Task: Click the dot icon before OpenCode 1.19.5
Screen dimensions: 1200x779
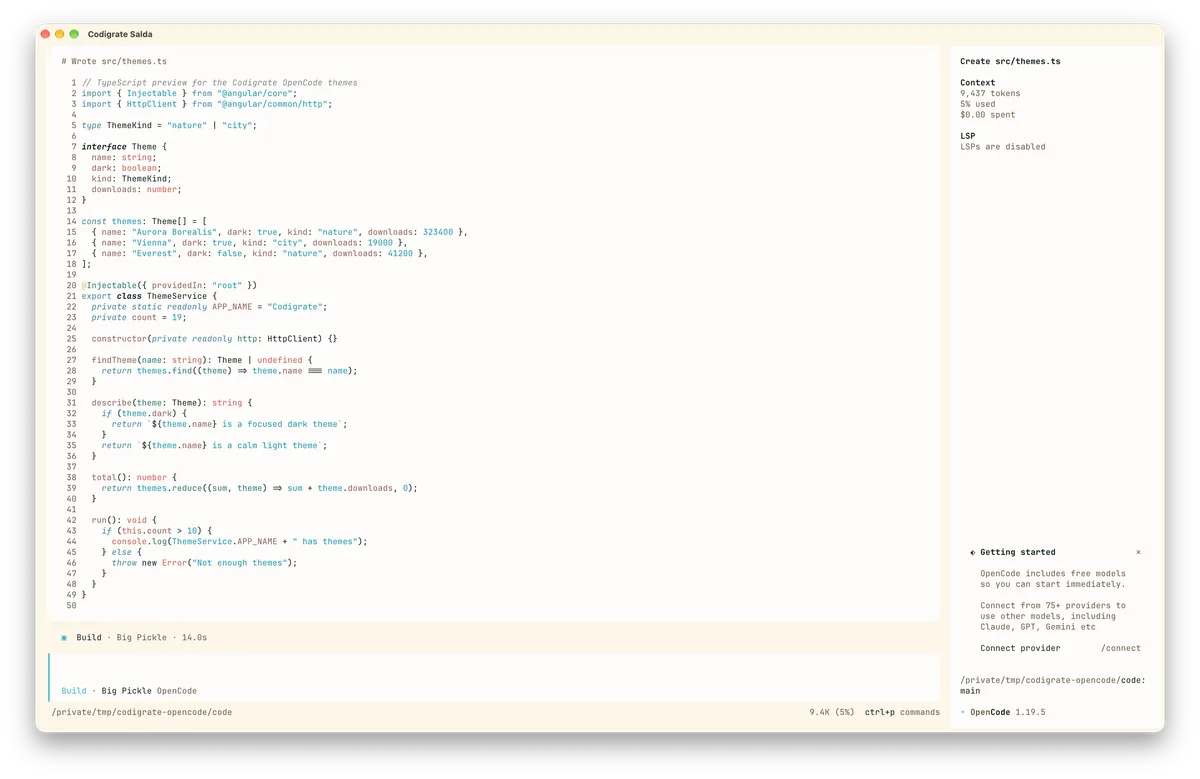Action: pos(963,712)
